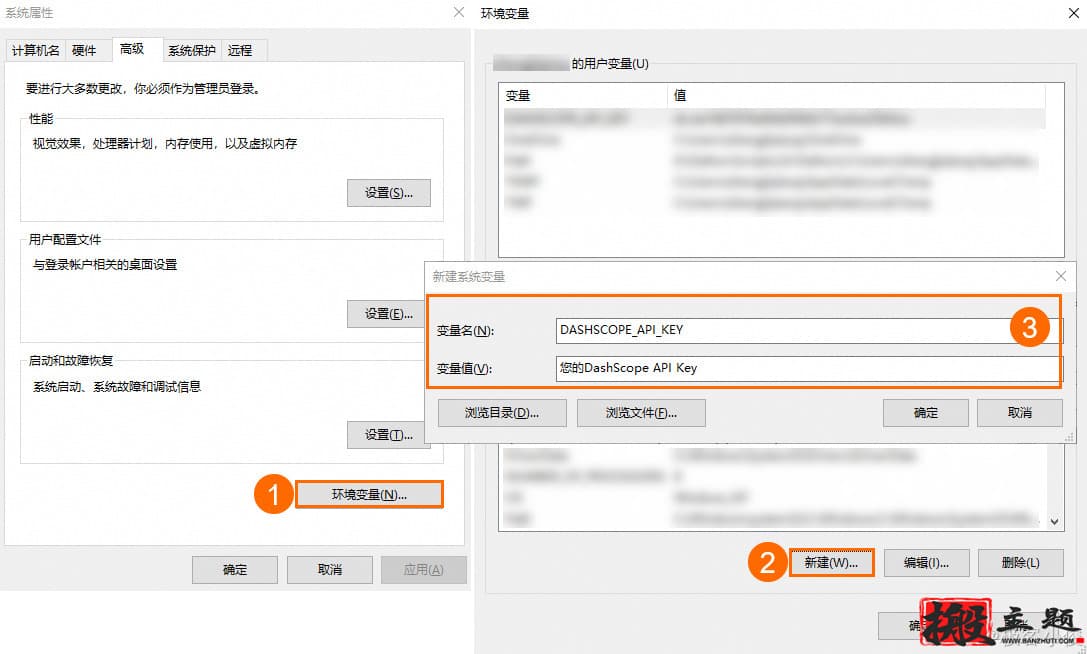Click 编辑(I)... under system variables
This screenshot has height=654, width=1087.
pos(926,562)
